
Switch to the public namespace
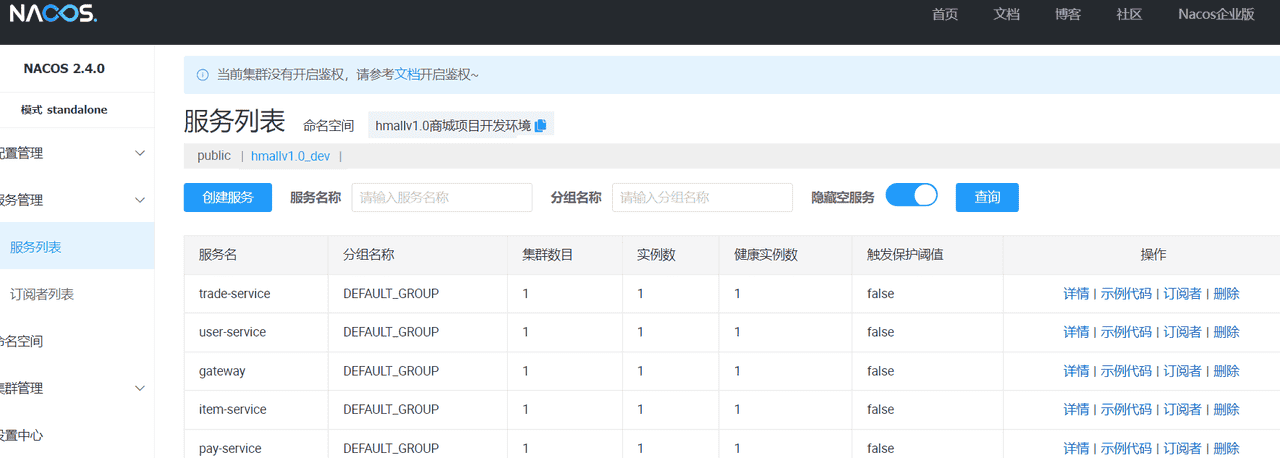tap(214, 156)
